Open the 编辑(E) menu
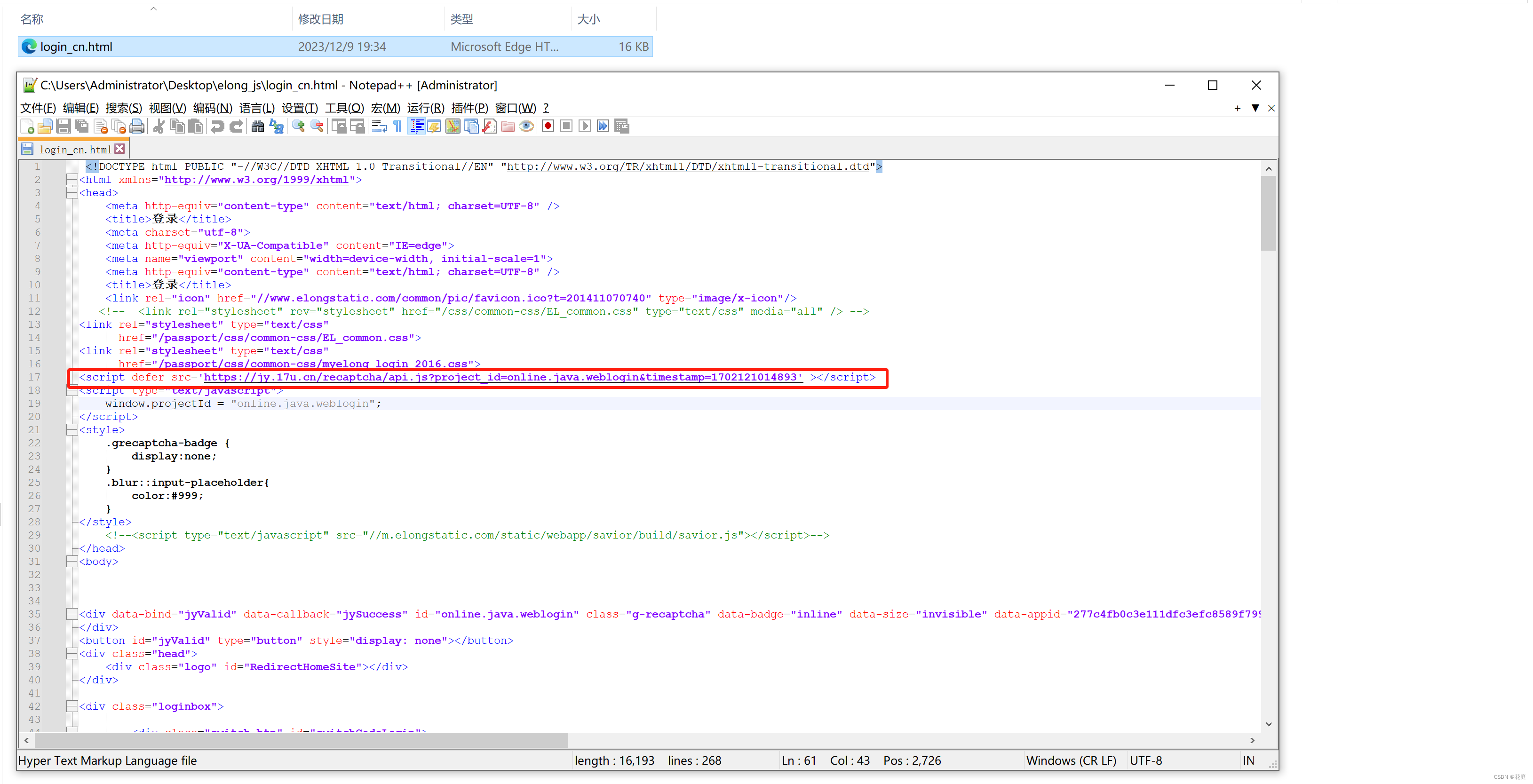 click(x=81, y=108)
